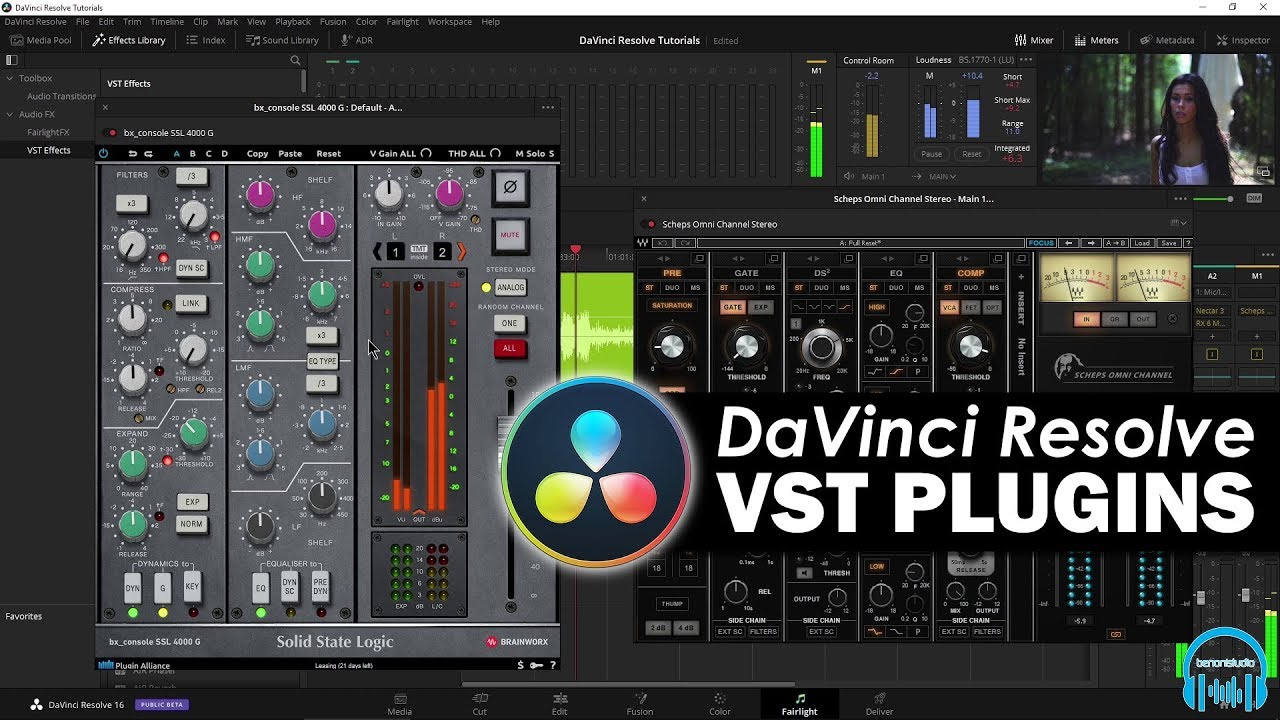Click the Waves logo in Scheps toolbar
The height and width of the screenshot is (720, 1280).
tap(642, 243)
